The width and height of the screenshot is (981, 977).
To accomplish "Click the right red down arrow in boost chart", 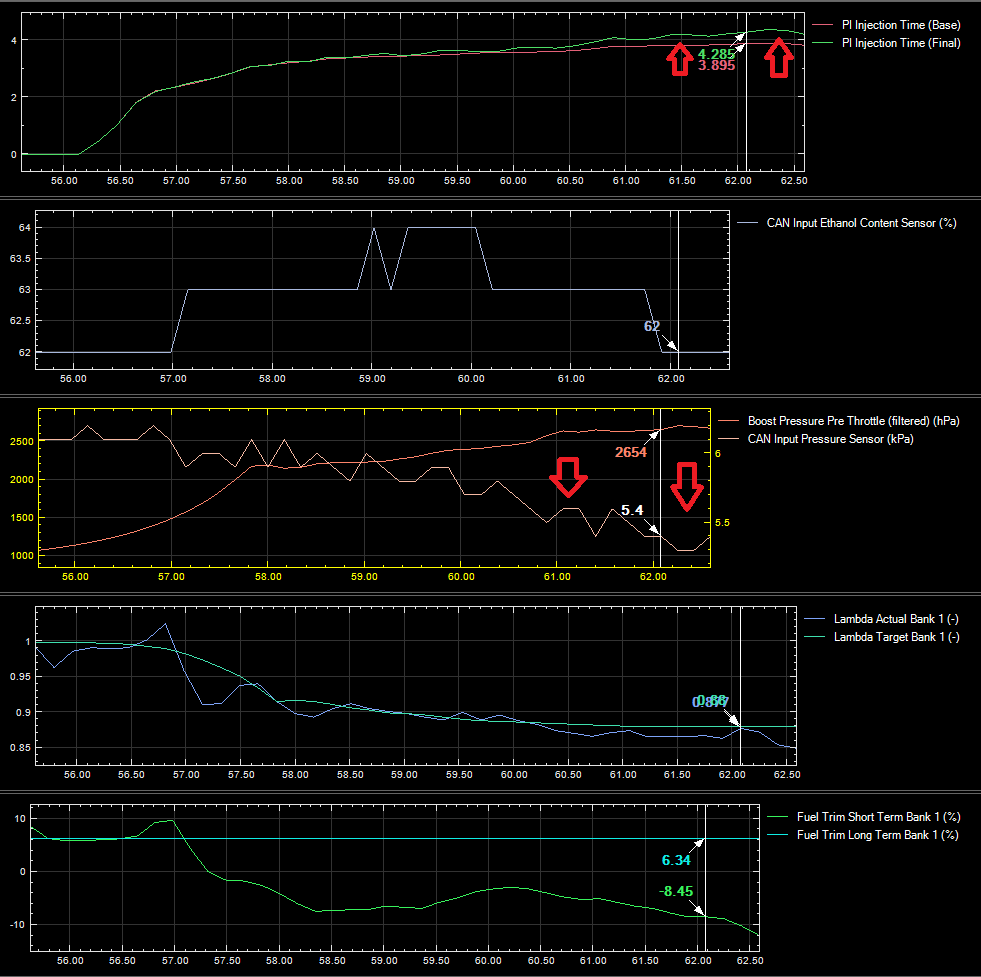I will pyautogui.click(x=687, y=486).
